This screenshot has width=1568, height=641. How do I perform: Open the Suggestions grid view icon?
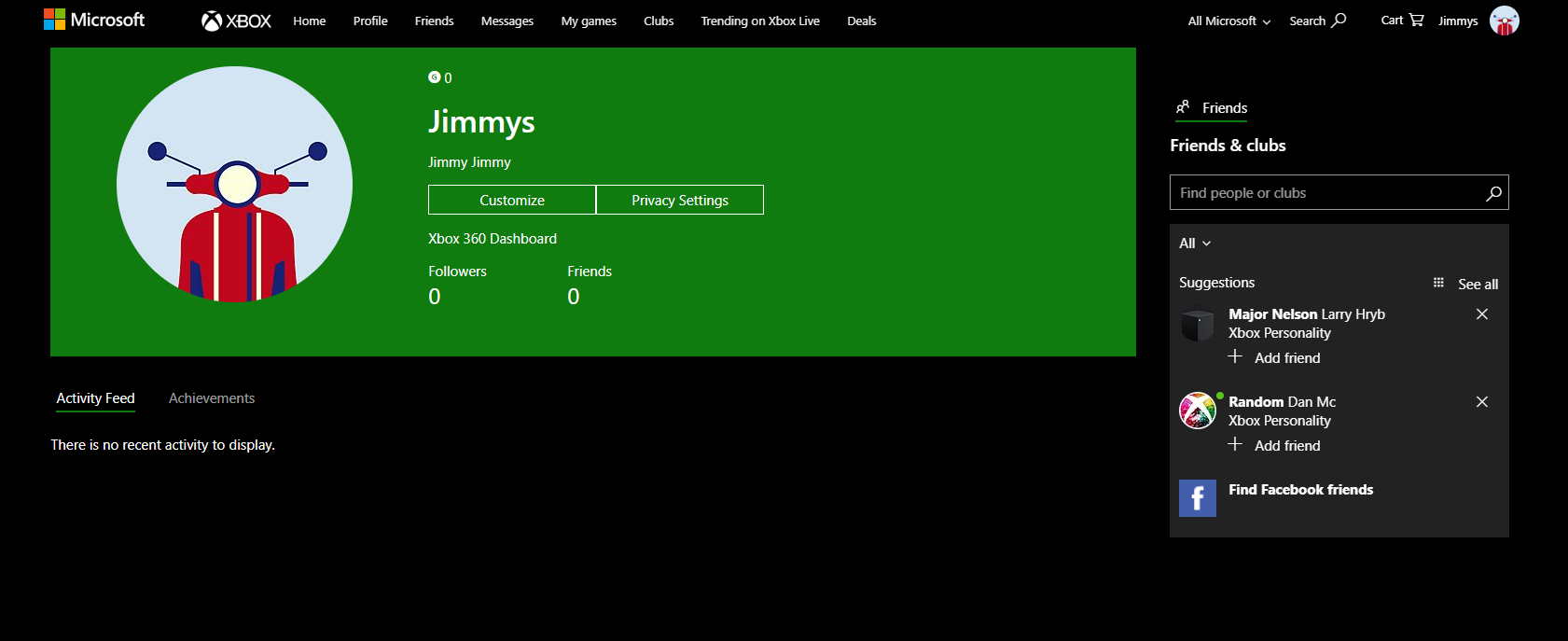tap(1438, 283)
